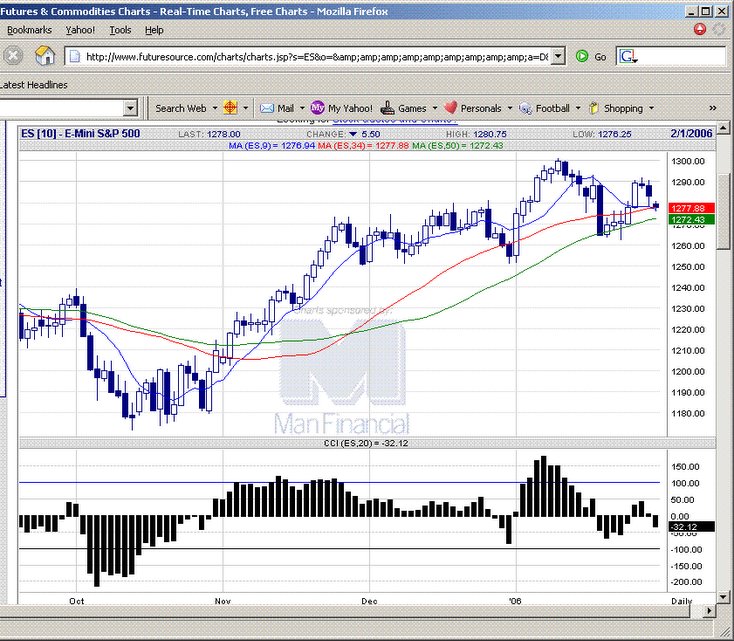Click the Stop loading button
The width and height of the screenshot is (734, 641).
point(13,56)
